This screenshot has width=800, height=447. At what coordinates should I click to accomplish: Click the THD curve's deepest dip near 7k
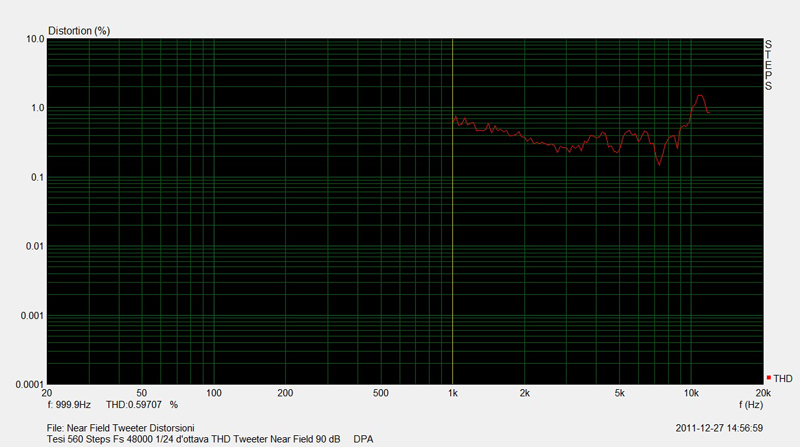pos(659,164)
